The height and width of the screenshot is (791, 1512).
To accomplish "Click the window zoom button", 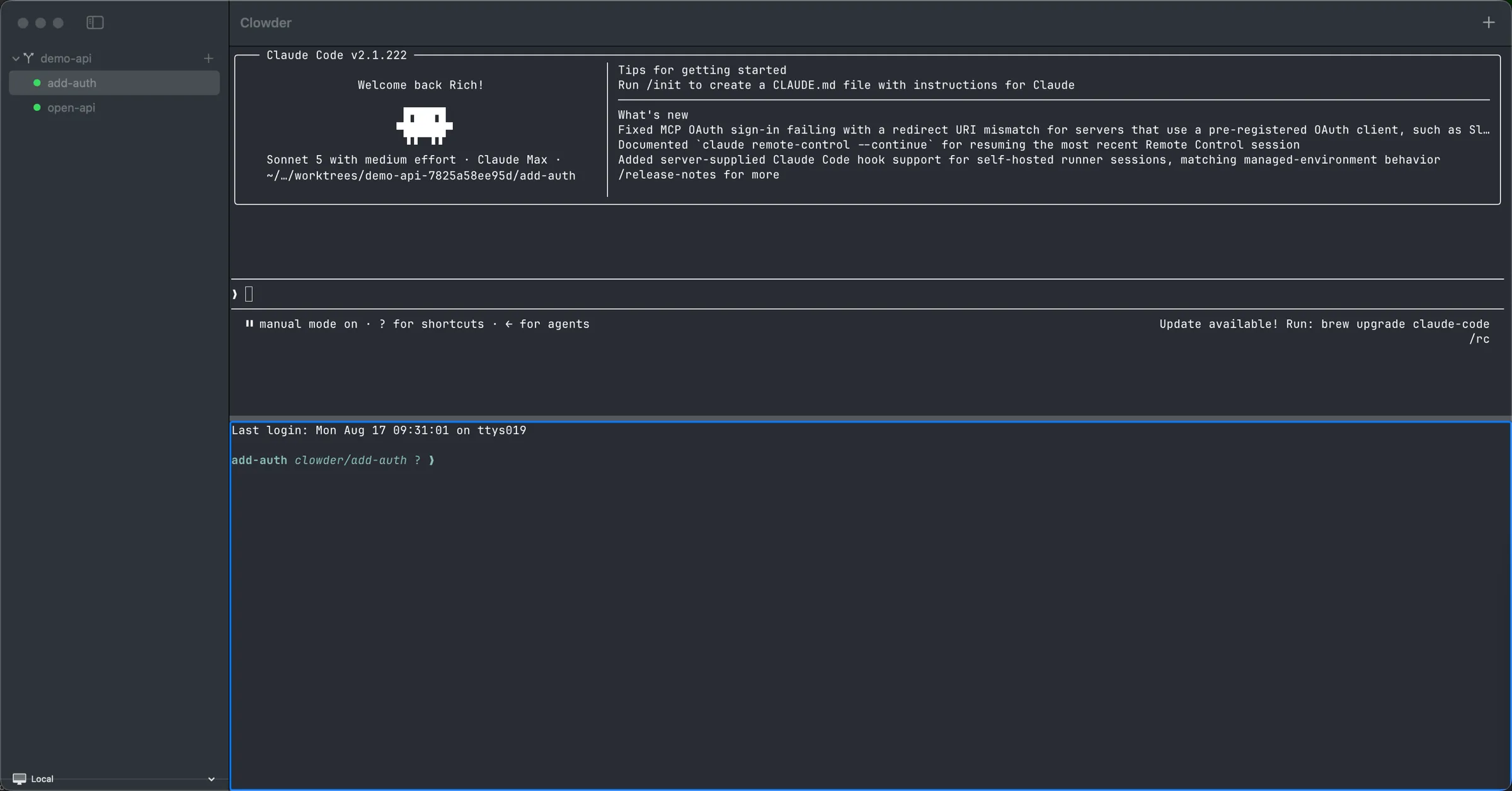I will 58,23.
